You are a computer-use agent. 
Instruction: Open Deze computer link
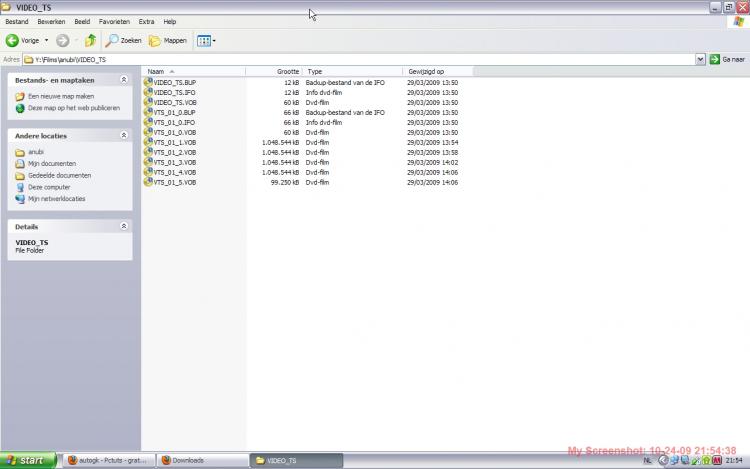click(x=49, y=187)
